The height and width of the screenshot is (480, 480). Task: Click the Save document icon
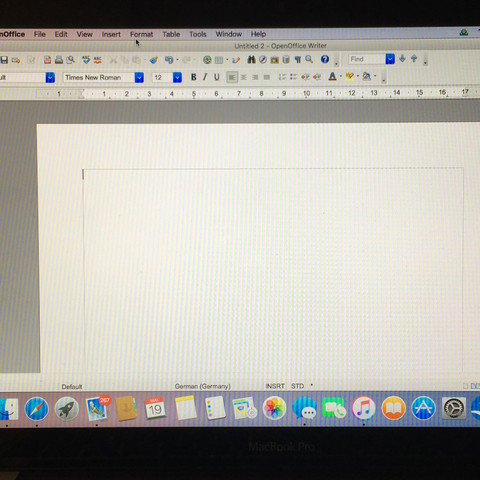point(4,60)
